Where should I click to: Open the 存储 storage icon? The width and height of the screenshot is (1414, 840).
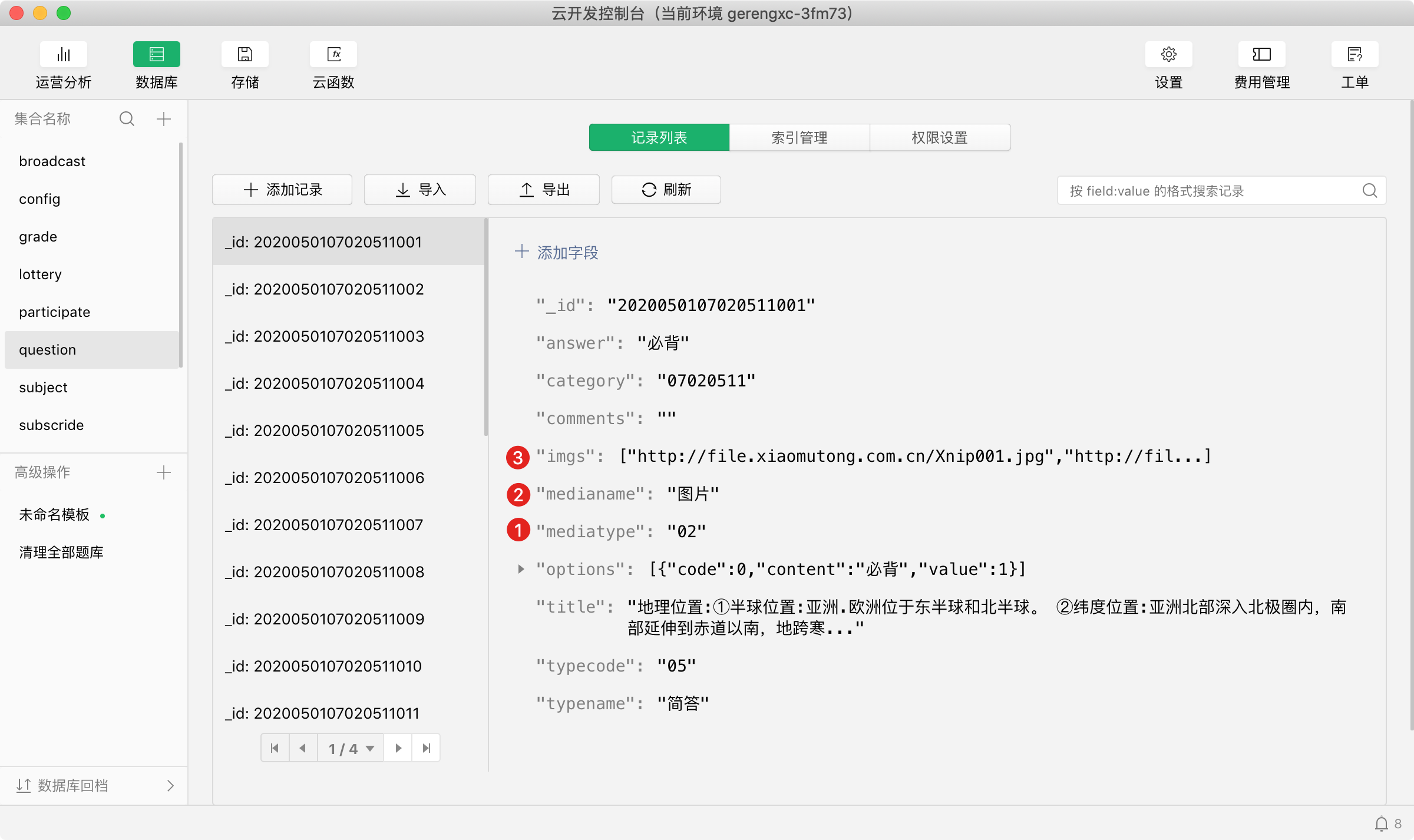click(245, 55)
